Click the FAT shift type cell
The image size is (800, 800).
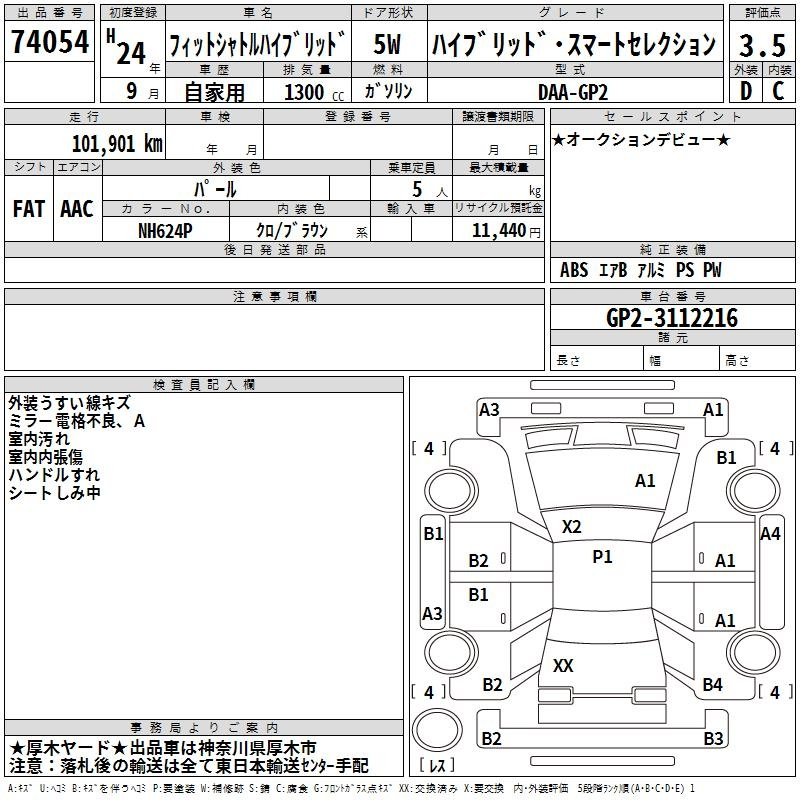pos(29,209)
